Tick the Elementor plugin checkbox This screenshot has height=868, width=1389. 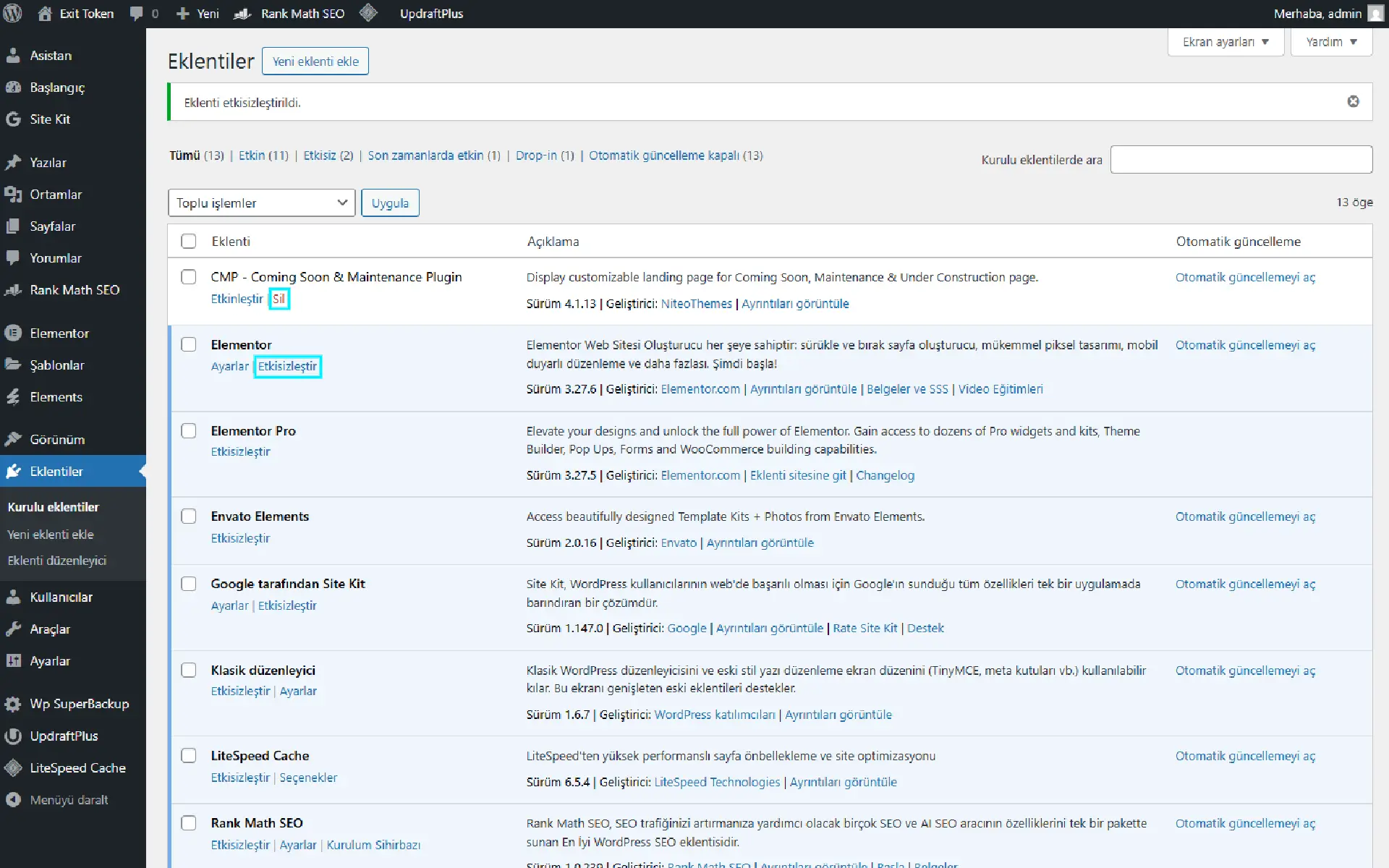tap(189, 344)
